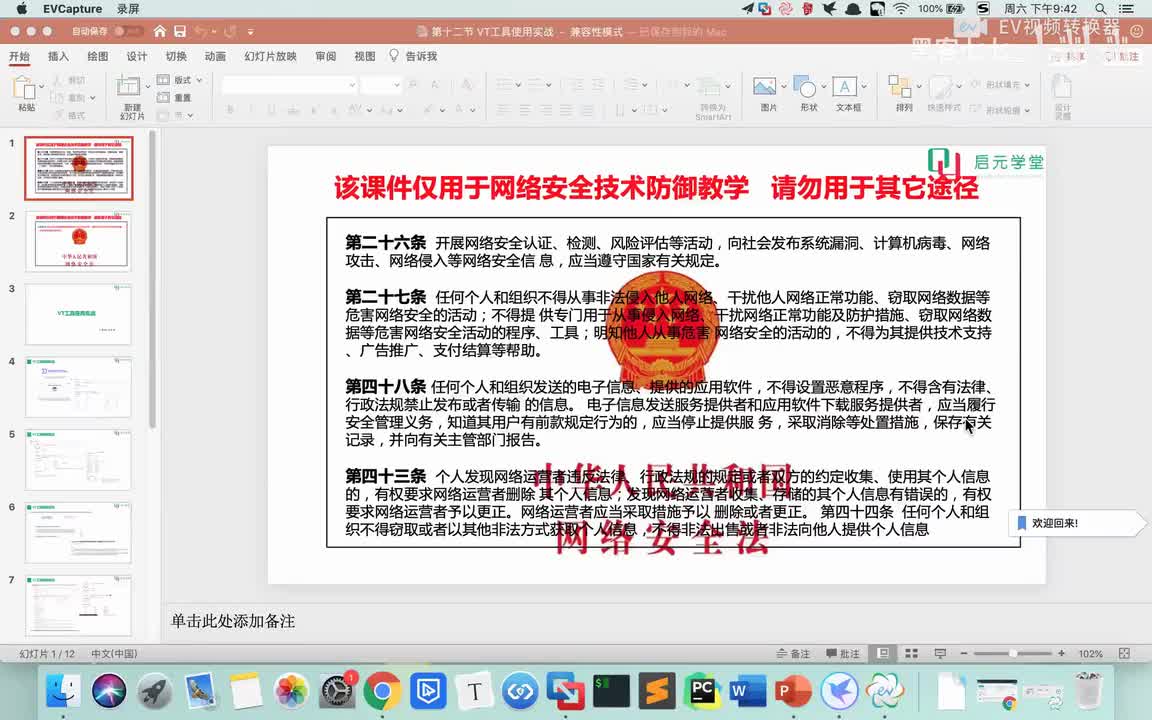Select slide 2 thumbnail in the panel
1152x720 pixels.
tap(79, 242)
